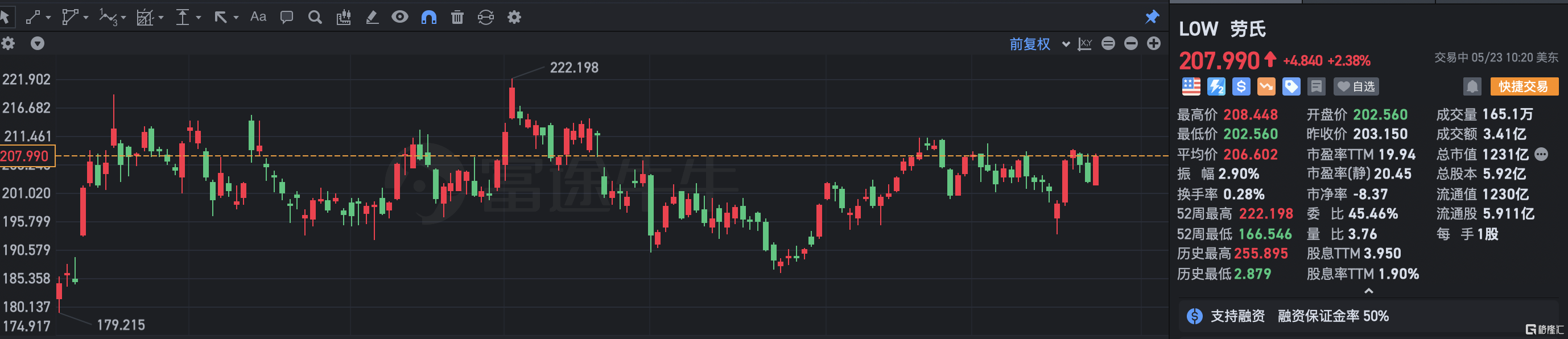The image size is (1568, 339).
Task: Click the orange short-selling trend icon
Action: click(1266, 86)
